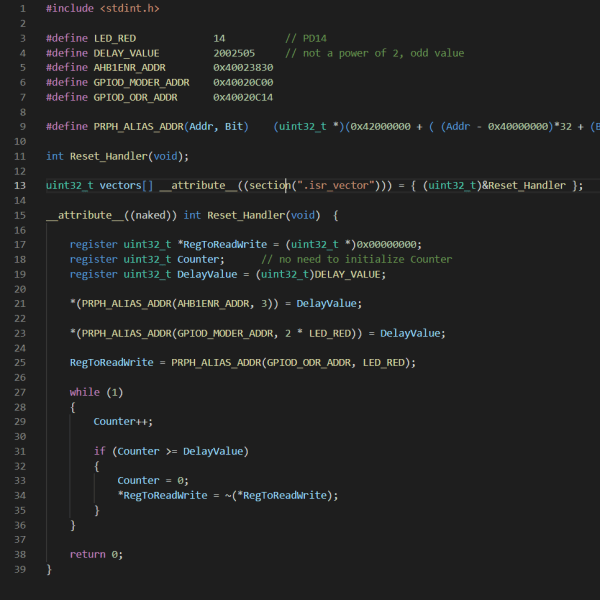Click line number 1 in the gutter

[x=23, y=8]
